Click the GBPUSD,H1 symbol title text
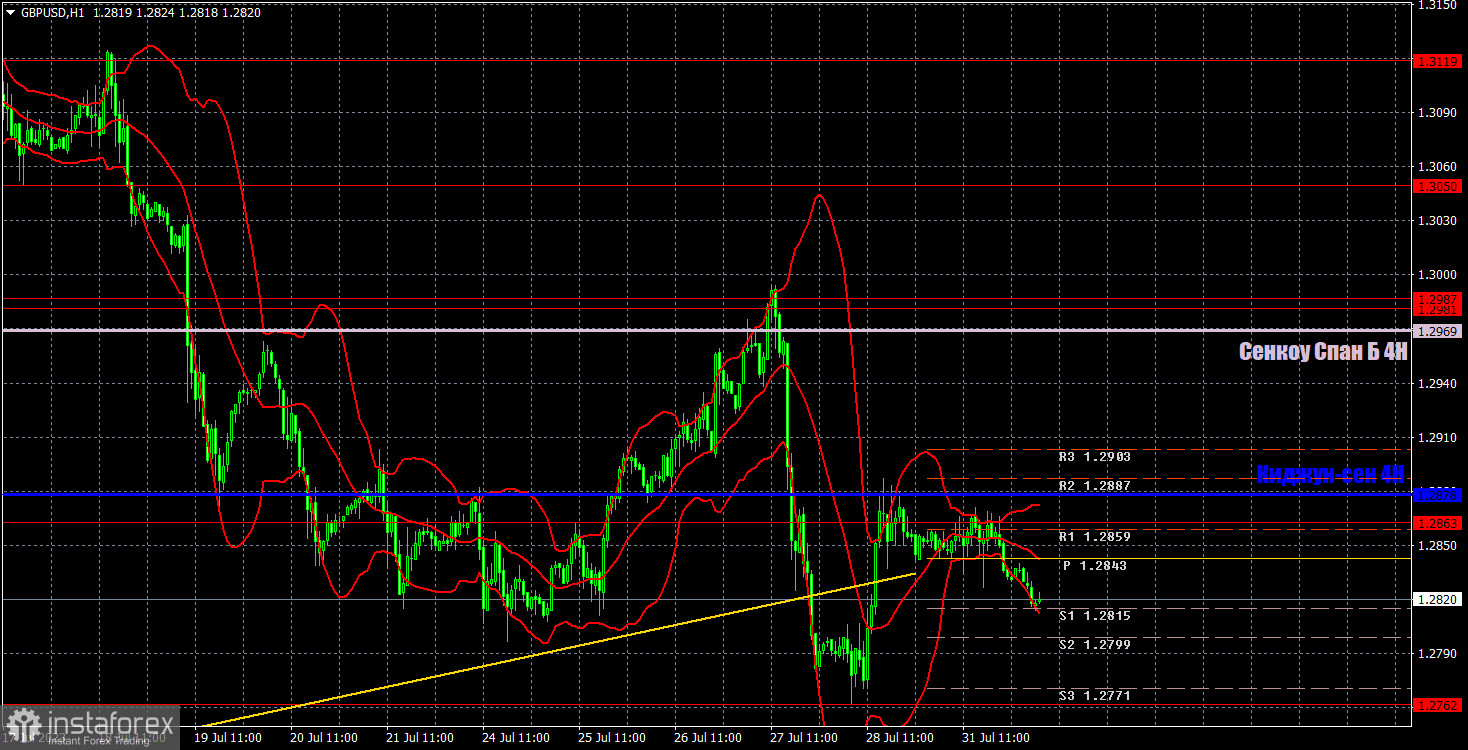 (x=54, y=13)
